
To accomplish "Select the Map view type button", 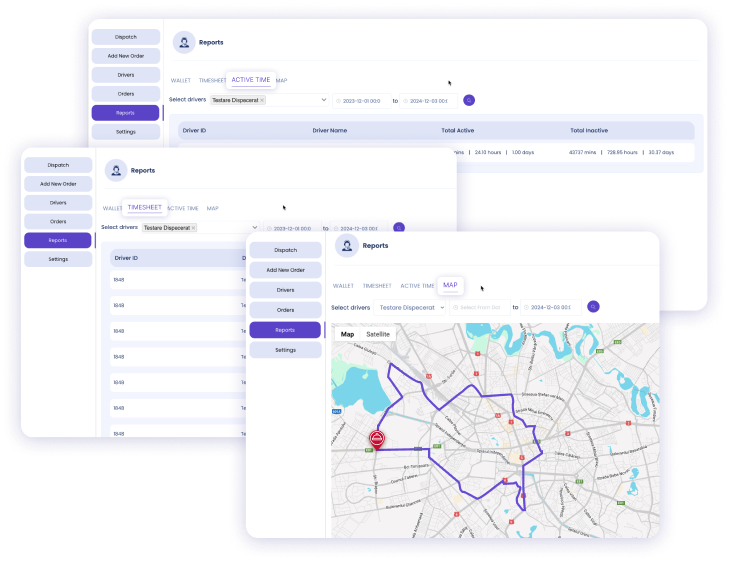I will [x=348, y=334].
